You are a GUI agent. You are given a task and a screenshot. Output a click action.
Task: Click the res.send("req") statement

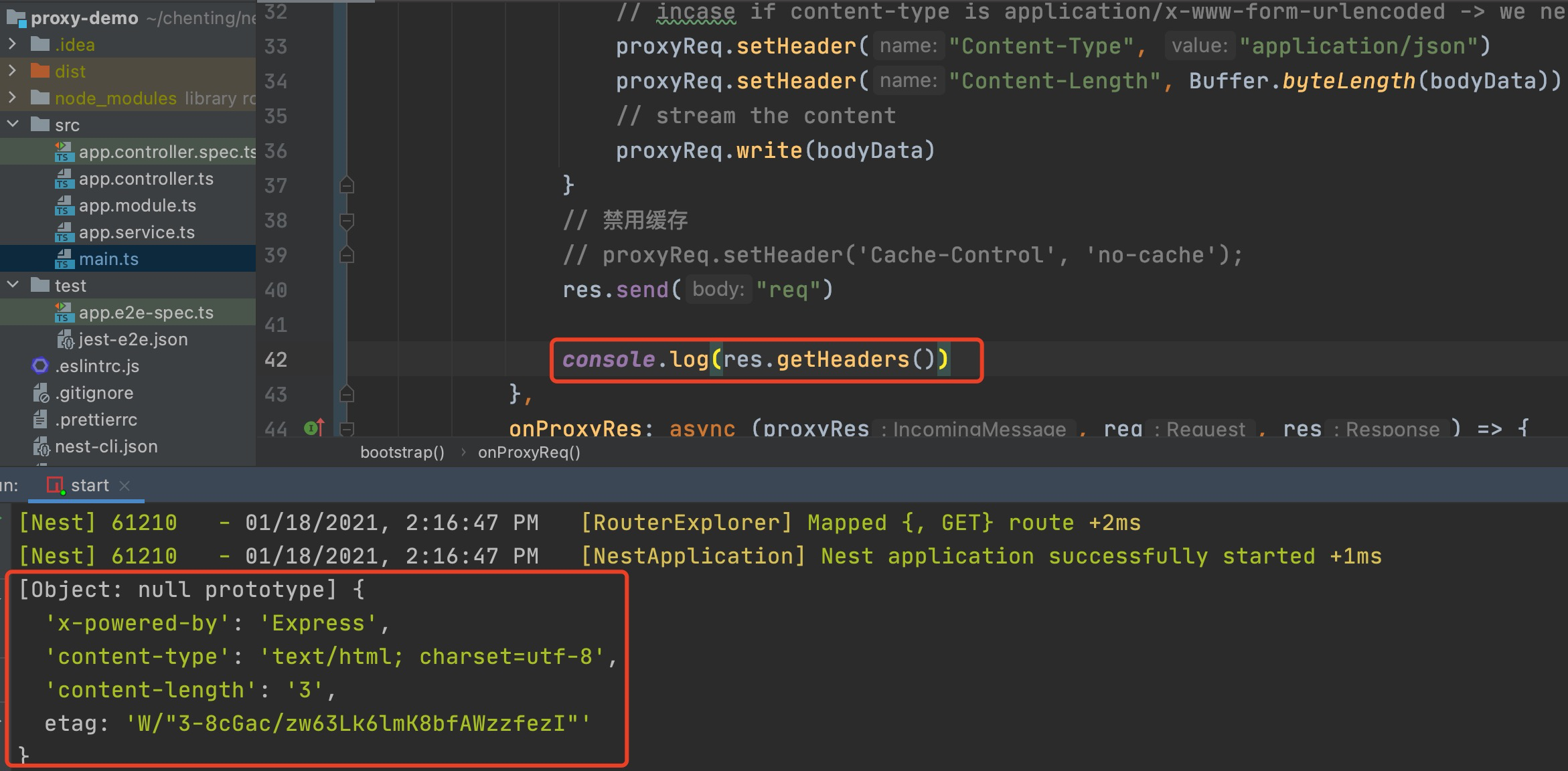[698, 290]
